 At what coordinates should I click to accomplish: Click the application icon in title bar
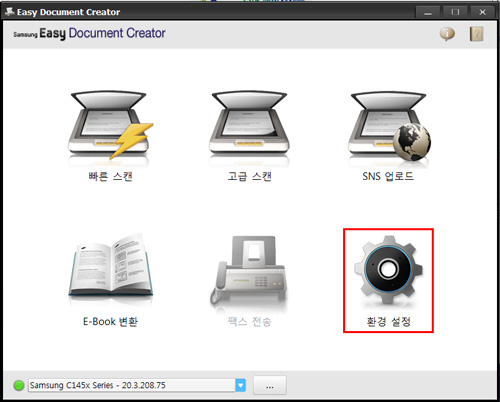click(x=9, y=12)
